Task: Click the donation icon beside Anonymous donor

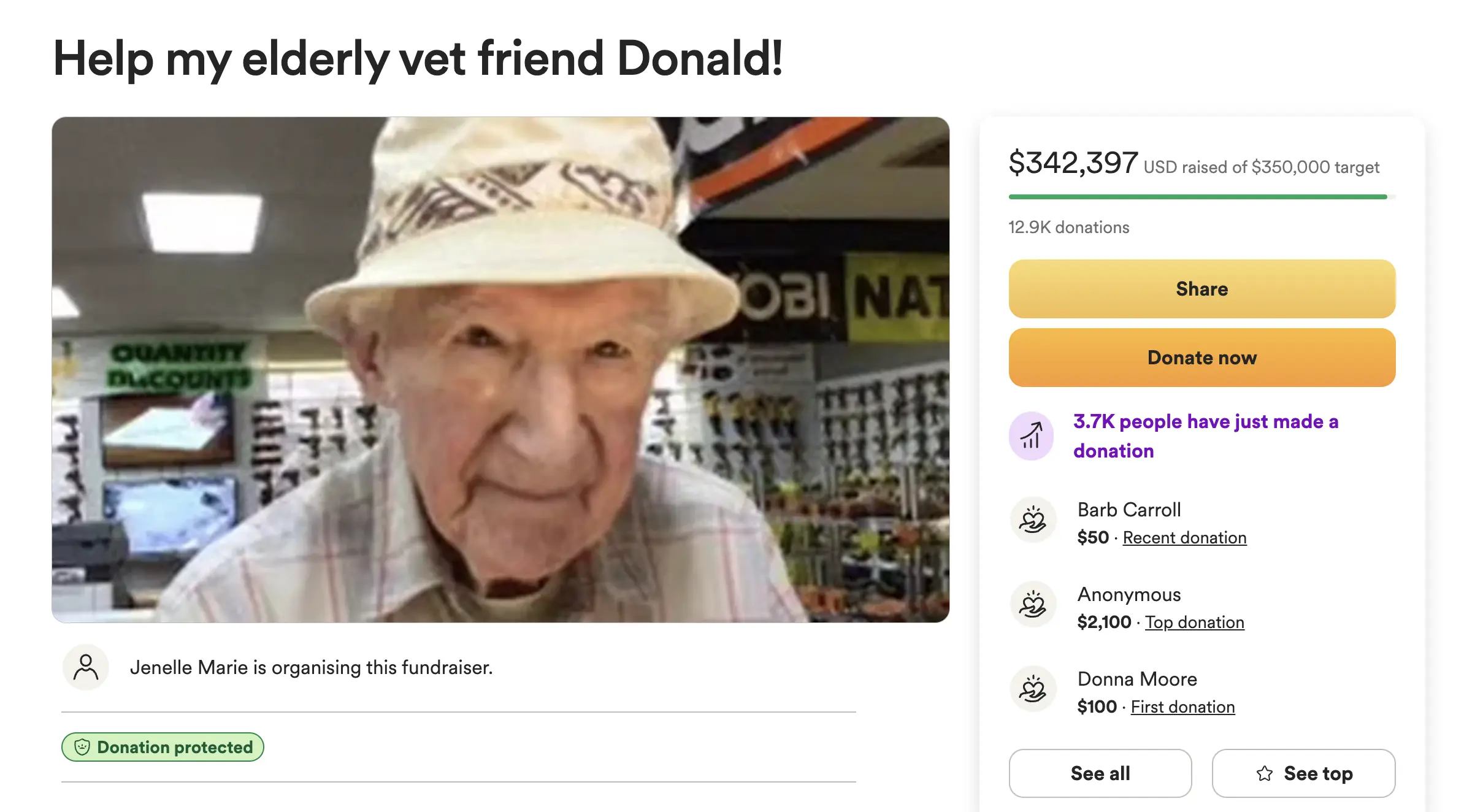Action: [x=1033, y=605]
